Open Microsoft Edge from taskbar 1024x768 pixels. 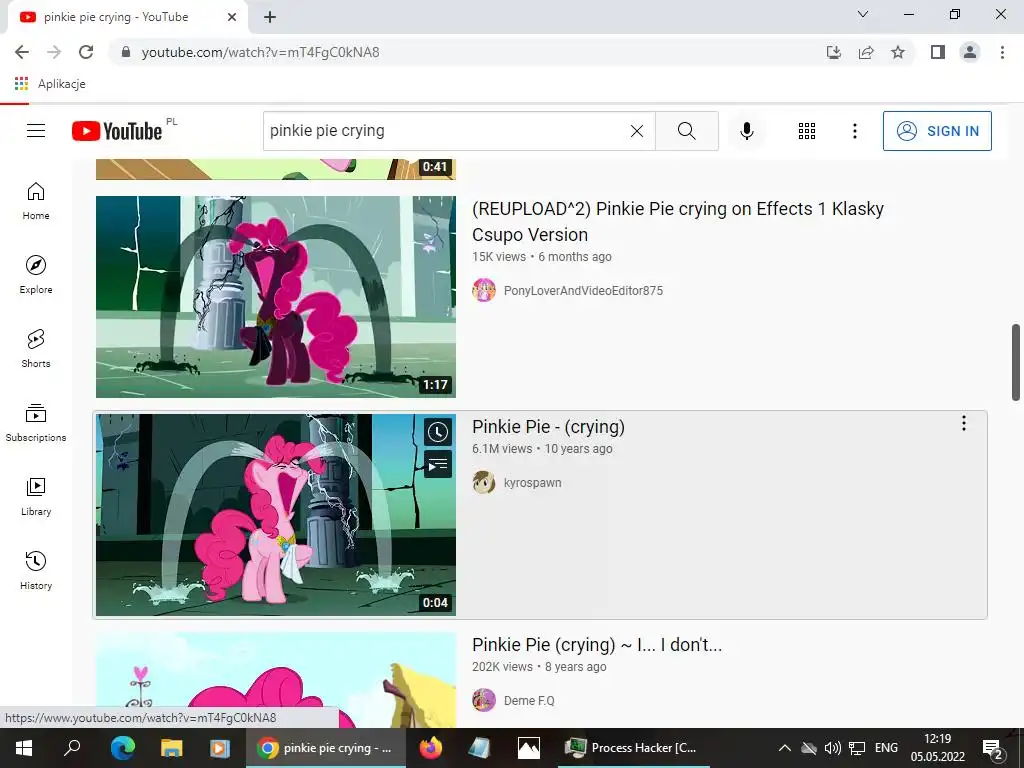(122, 748)
